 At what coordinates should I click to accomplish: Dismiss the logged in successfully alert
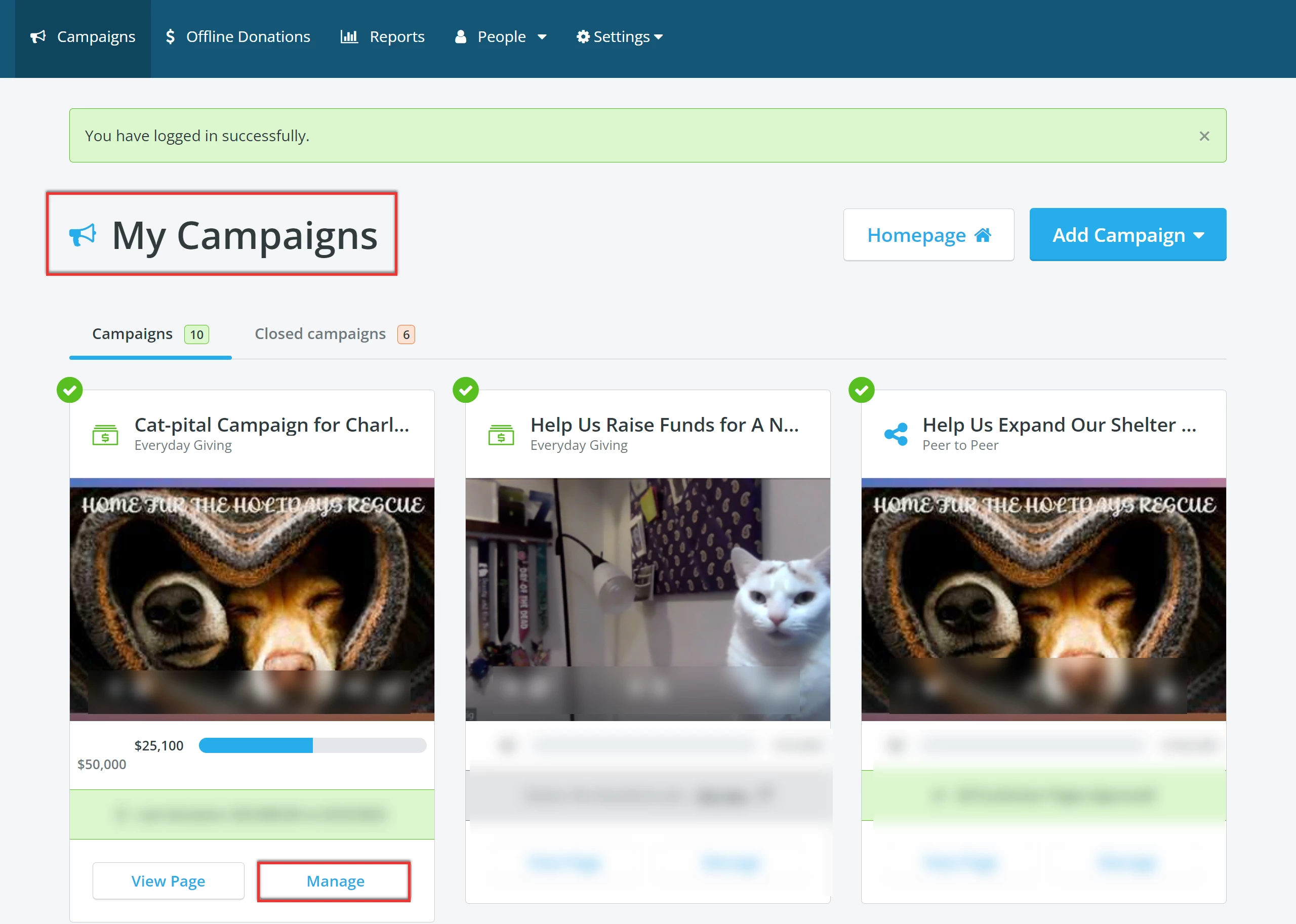coord(1204,136)
